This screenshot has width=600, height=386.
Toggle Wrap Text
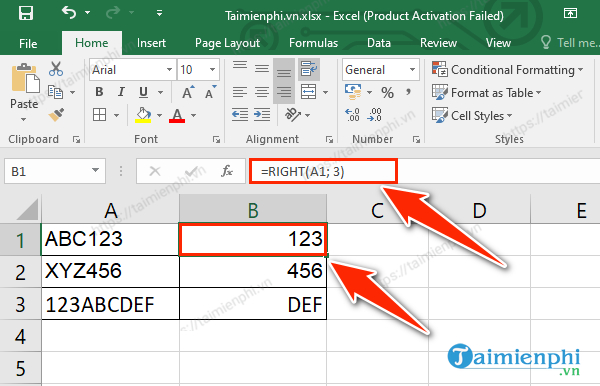(309, 69)
